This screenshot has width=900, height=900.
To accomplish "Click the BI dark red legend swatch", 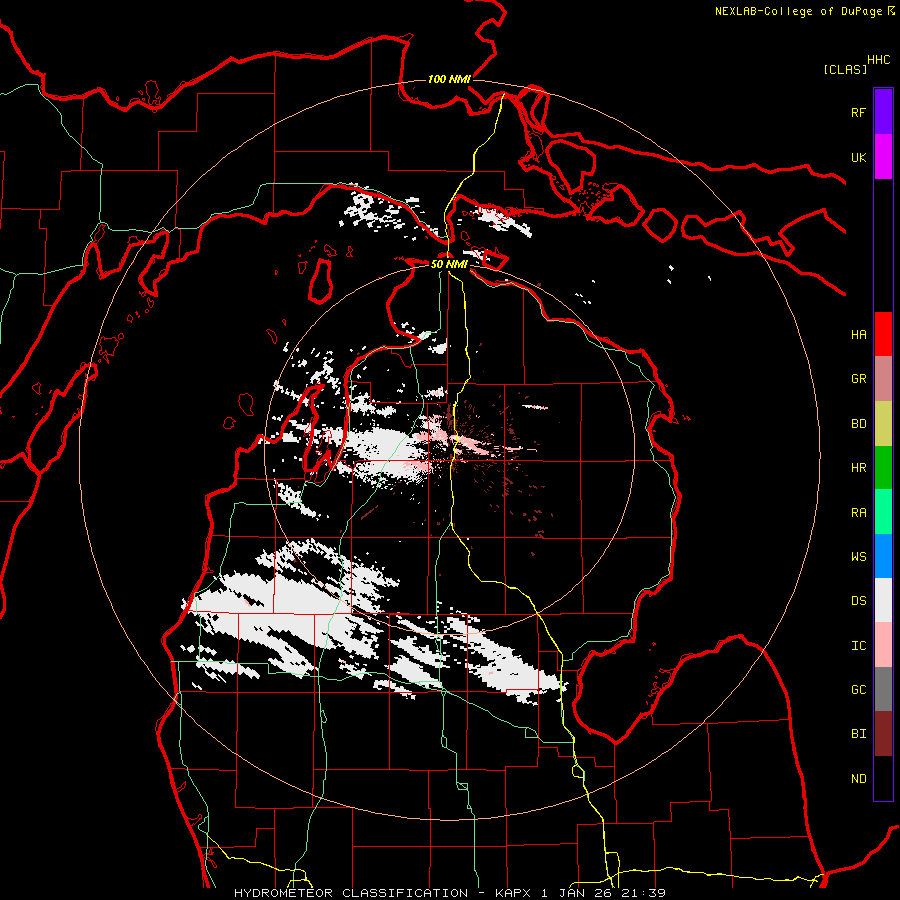I will point(883,734).
